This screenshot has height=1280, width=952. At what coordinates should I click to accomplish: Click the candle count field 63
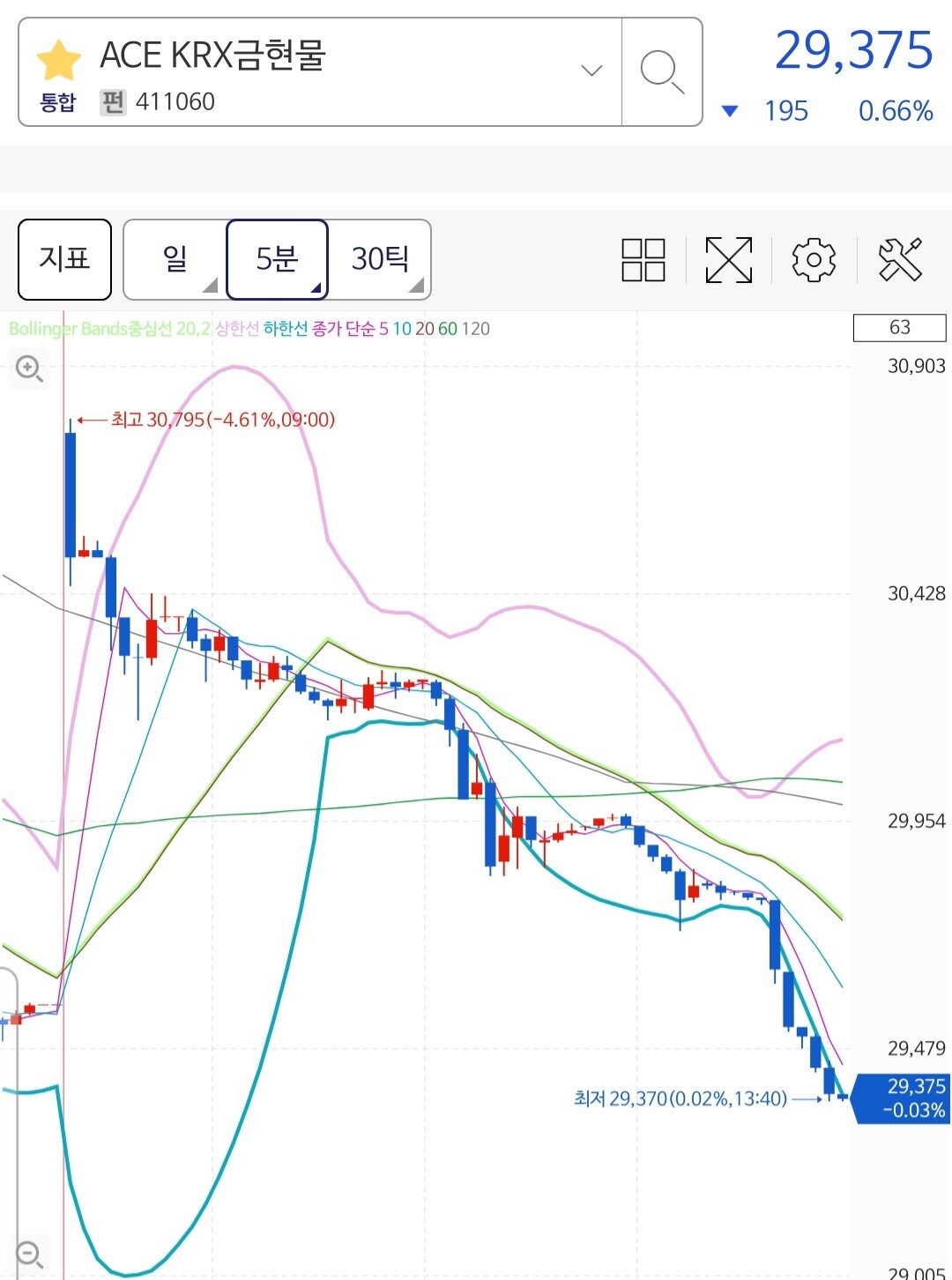coord(899,327)
